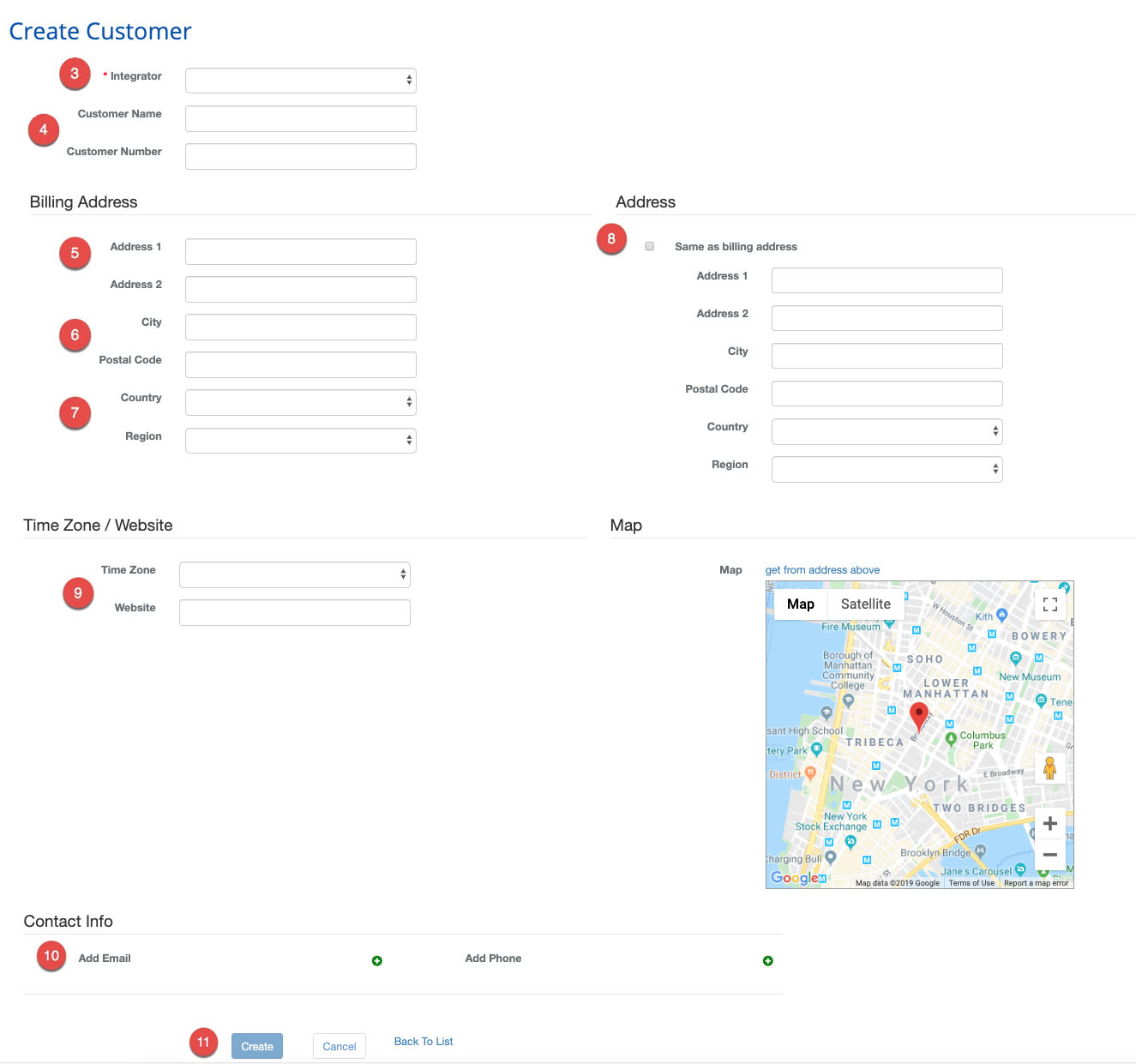This screenshot has height=1064, width=1136.
Task: Switch to Satellite map view
Action: (x=865, y=604)
